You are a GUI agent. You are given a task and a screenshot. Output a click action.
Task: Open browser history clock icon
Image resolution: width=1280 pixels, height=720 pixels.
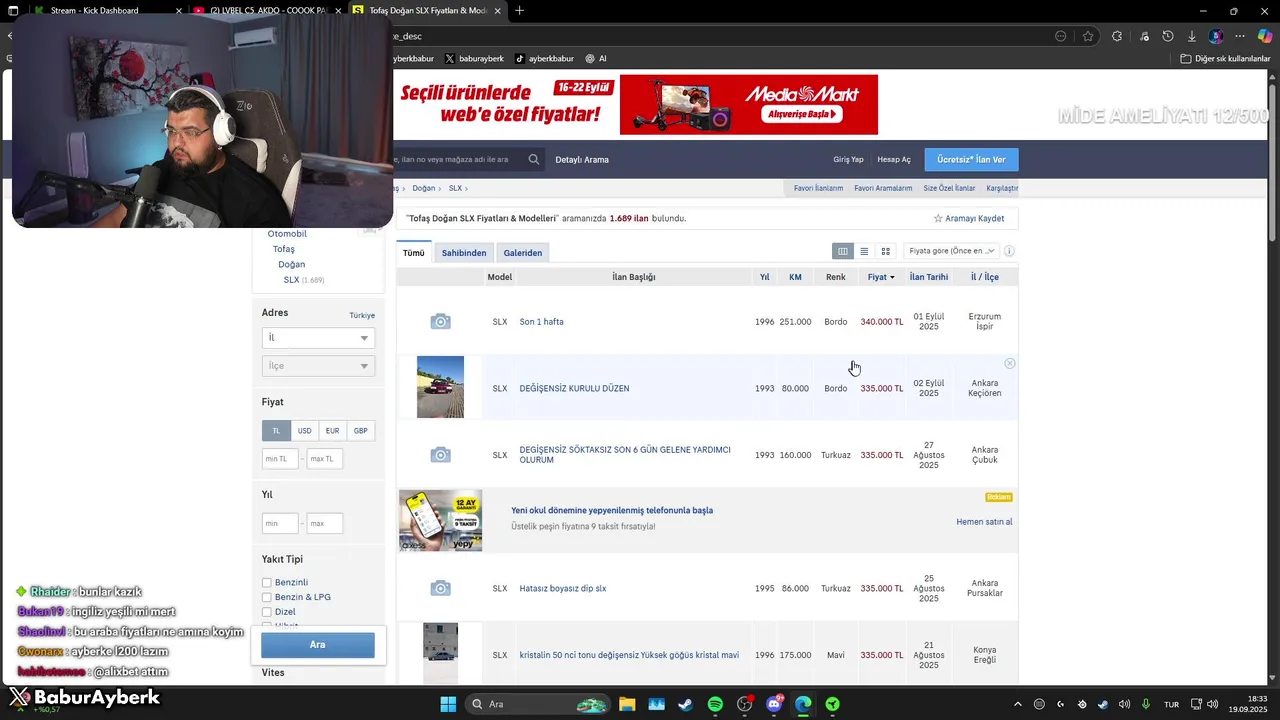[1167, 36]
